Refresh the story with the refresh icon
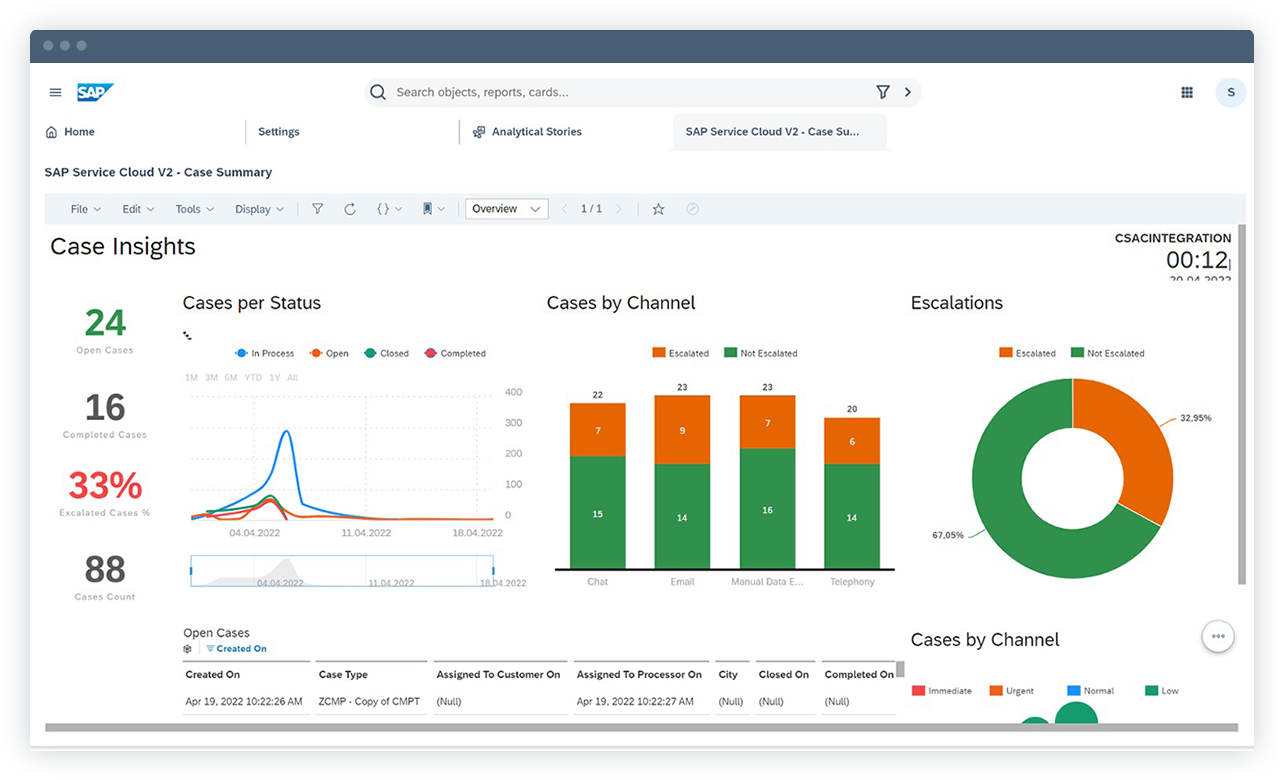1284x780 pixels. [x=350, y=208]
